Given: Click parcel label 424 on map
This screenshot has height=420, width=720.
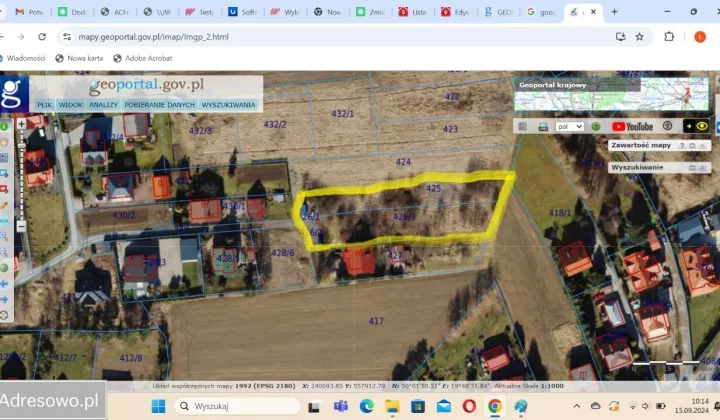Looking at the screenshot, I should point(403,162).
